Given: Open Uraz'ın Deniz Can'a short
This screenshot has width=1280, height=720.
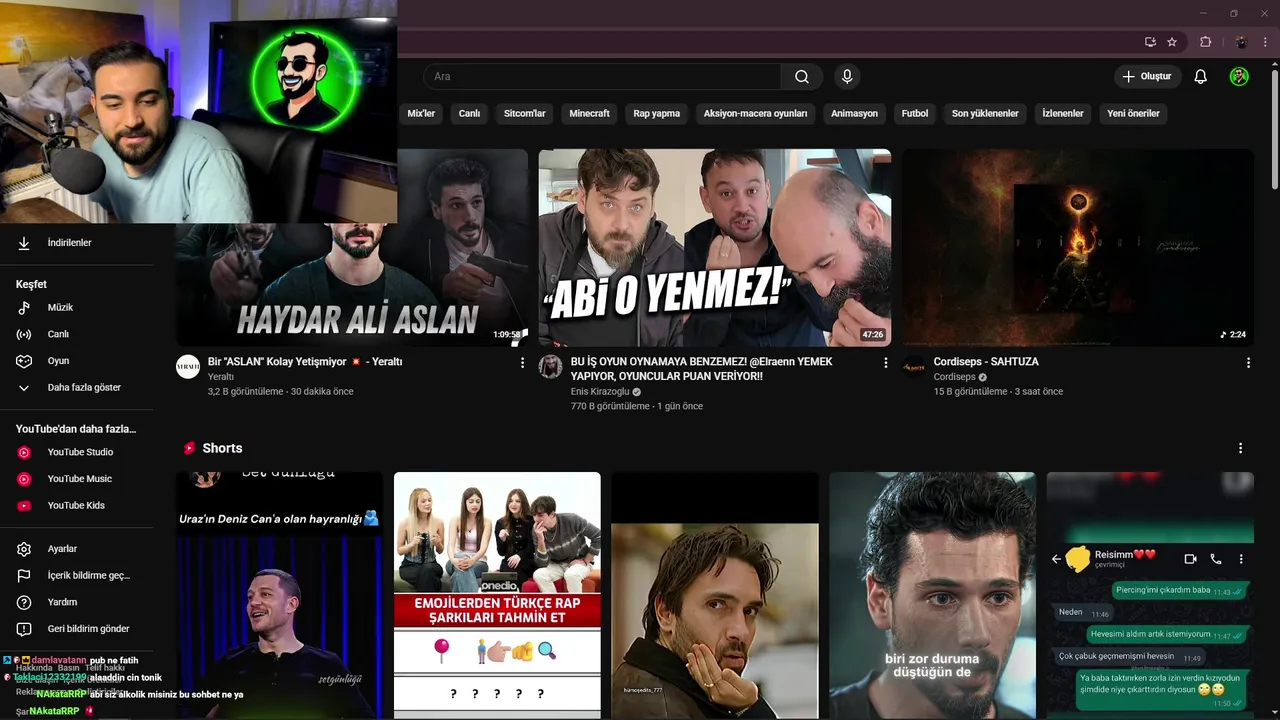Looking at the screenshot, I should pos(279,596).
